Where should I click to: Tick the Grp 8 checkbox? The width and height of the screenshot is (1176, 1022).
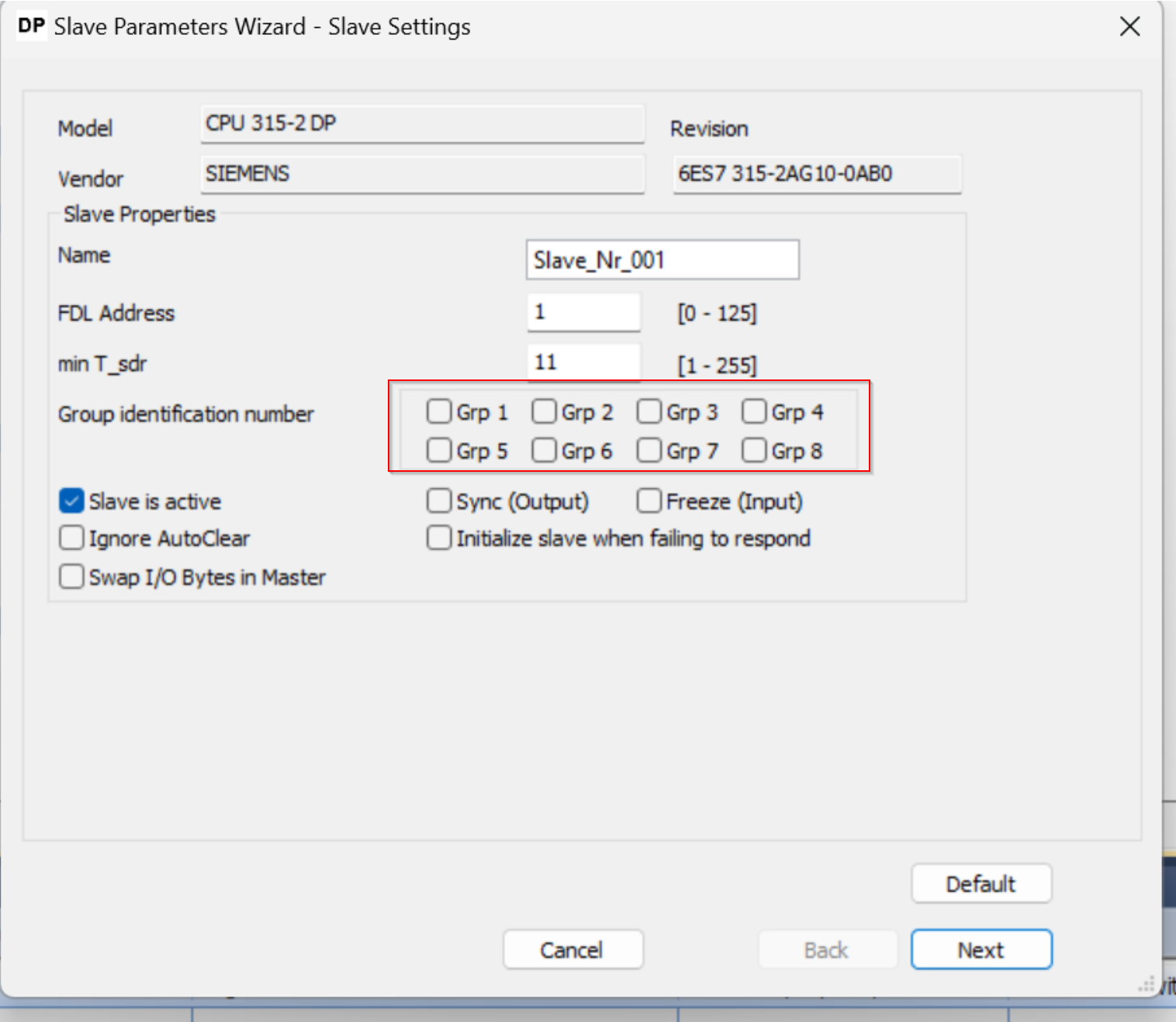pos(754,450)
